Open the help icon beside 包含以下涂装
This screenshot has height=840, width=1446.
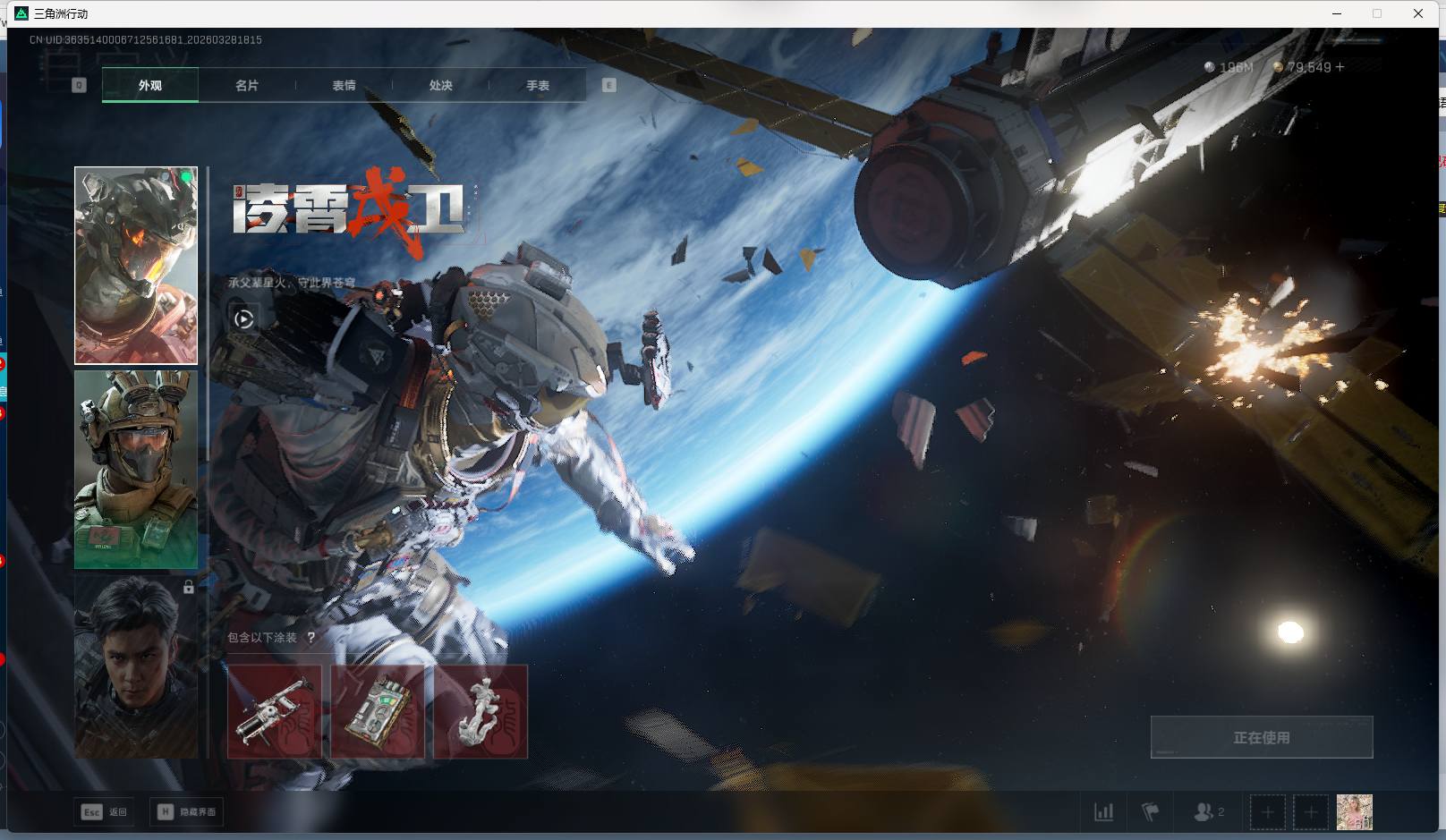click(x=311, y=638)
